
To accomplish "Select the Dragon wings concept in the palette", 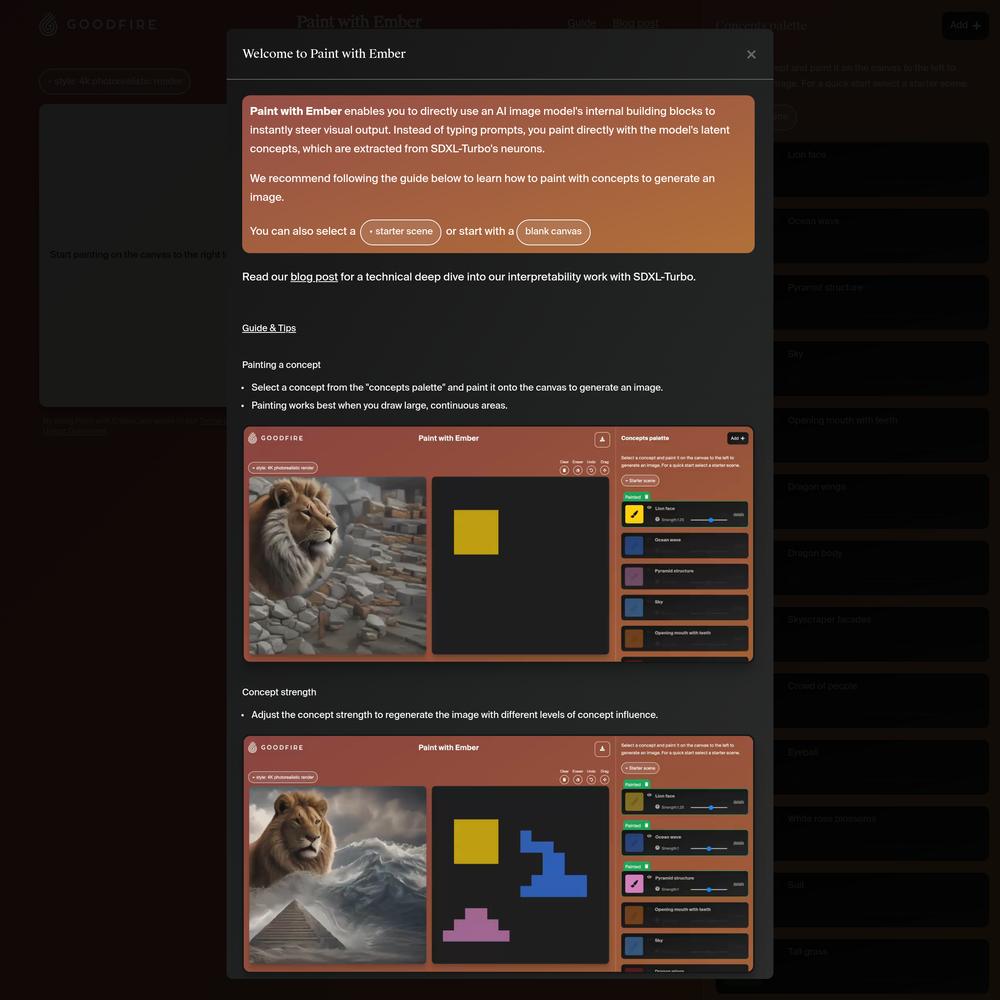I will [x=881, y=501].
